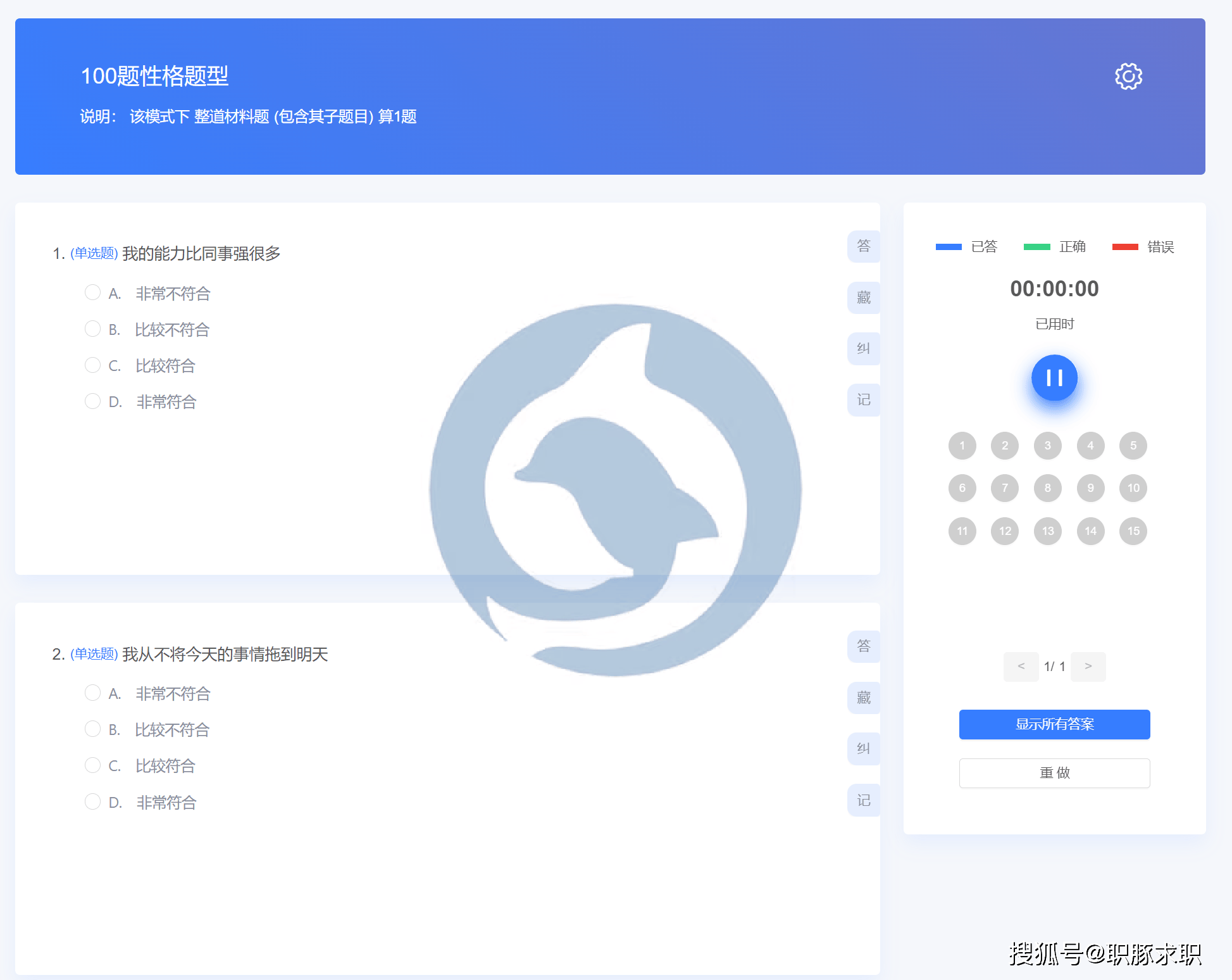Select option D 非常符合 for question 2
The width and height of the screenshot is (1232, 980).
tap(92, 801)
